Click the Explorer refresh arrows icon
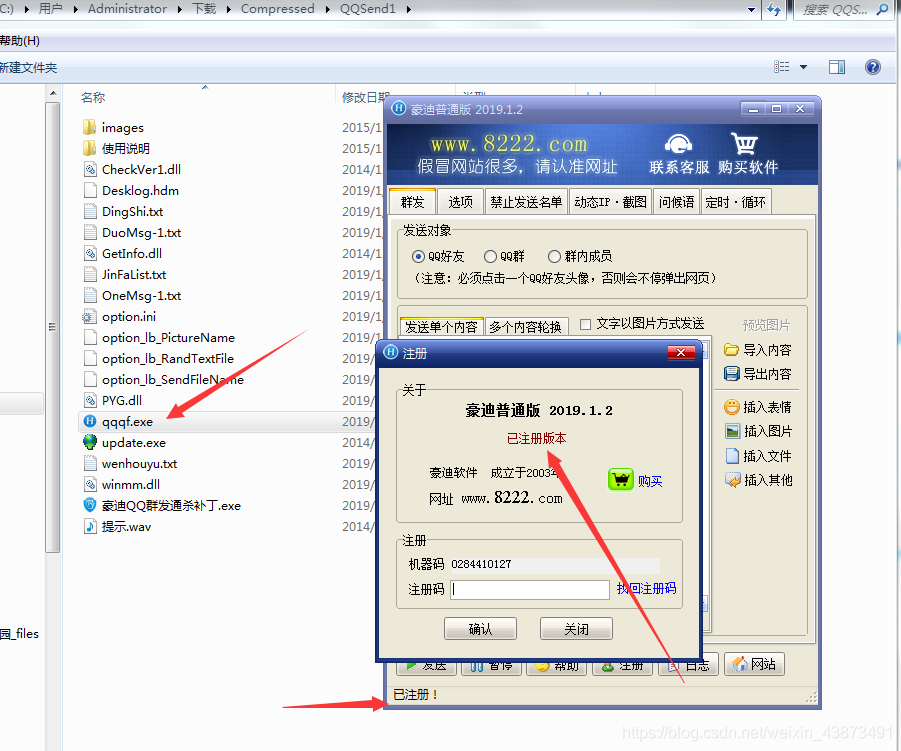Viewport: 901px width, 751px height. point(774,9)
